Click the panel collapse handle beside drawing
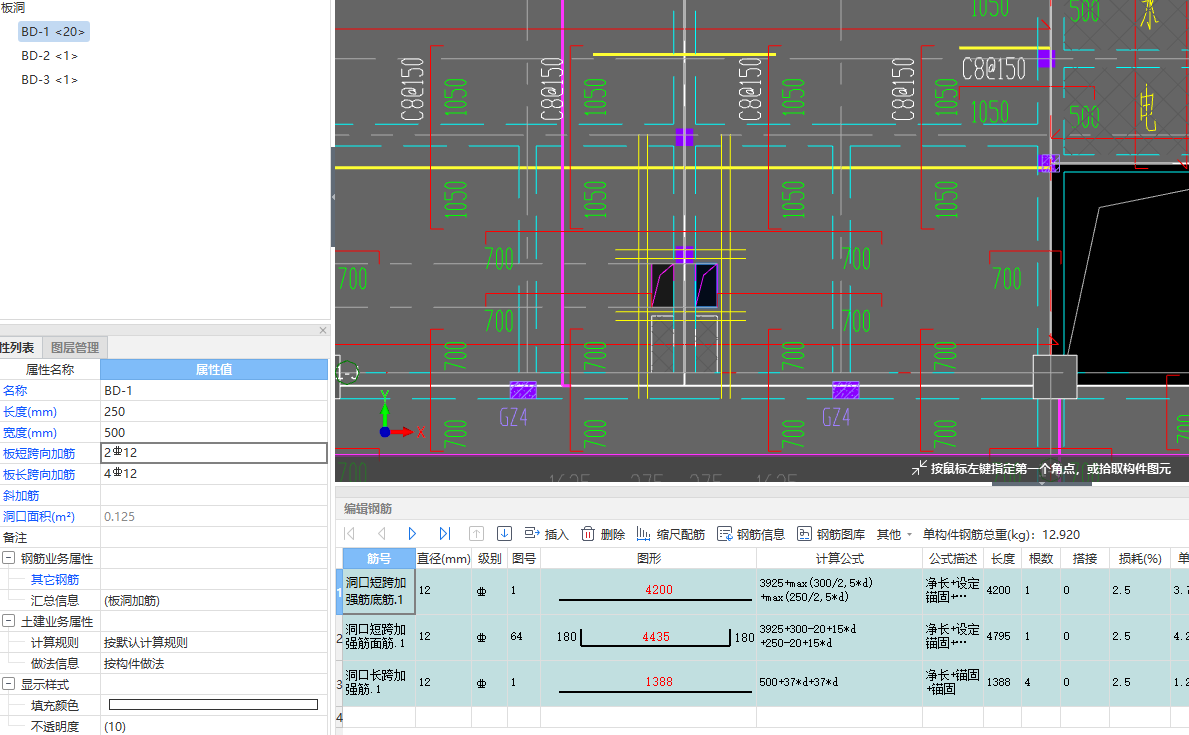 (x=333, y=196)
